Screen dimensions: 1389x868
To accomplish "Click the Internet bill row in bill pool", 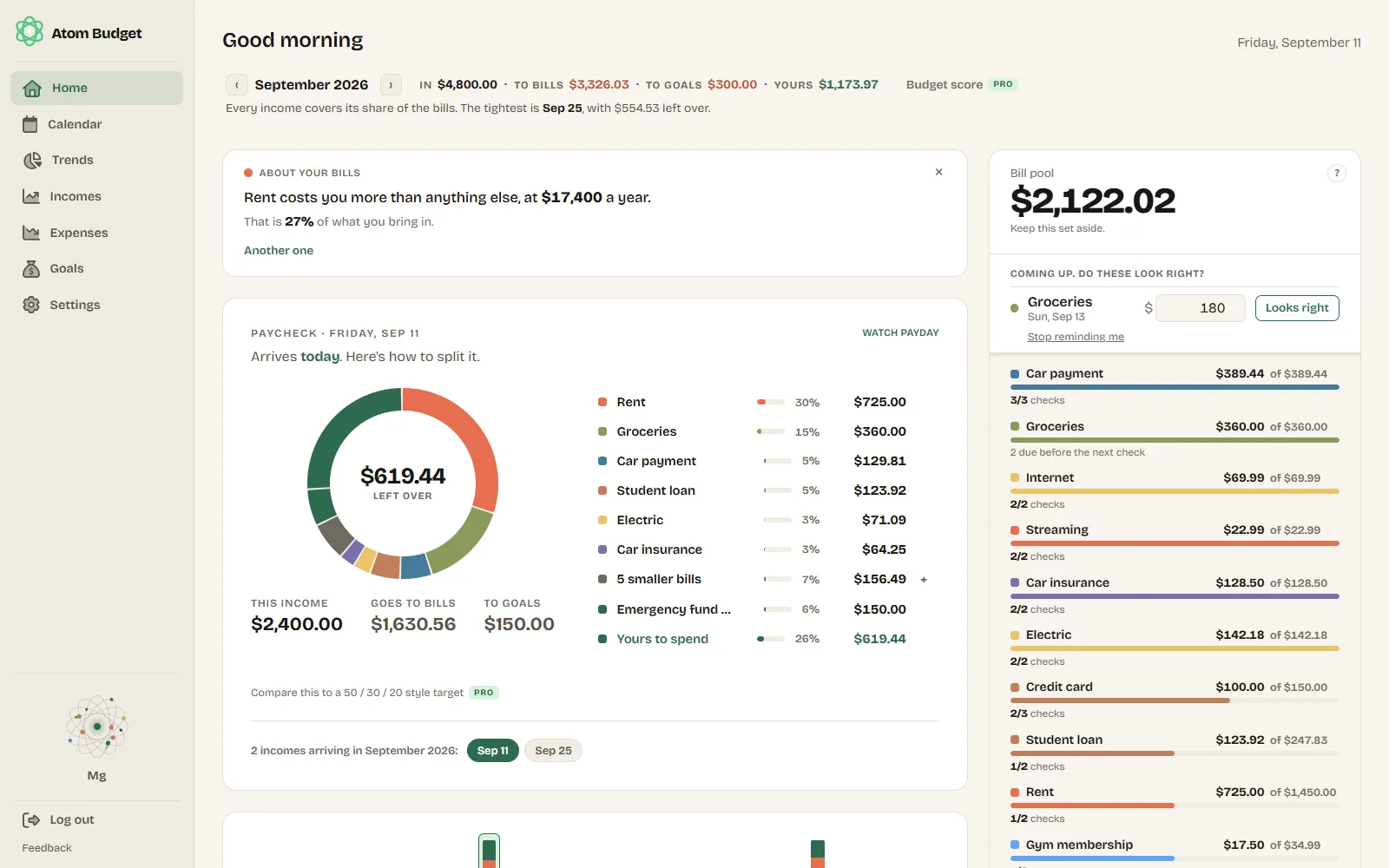I will pyautogui.click(x=1175, y=490).
